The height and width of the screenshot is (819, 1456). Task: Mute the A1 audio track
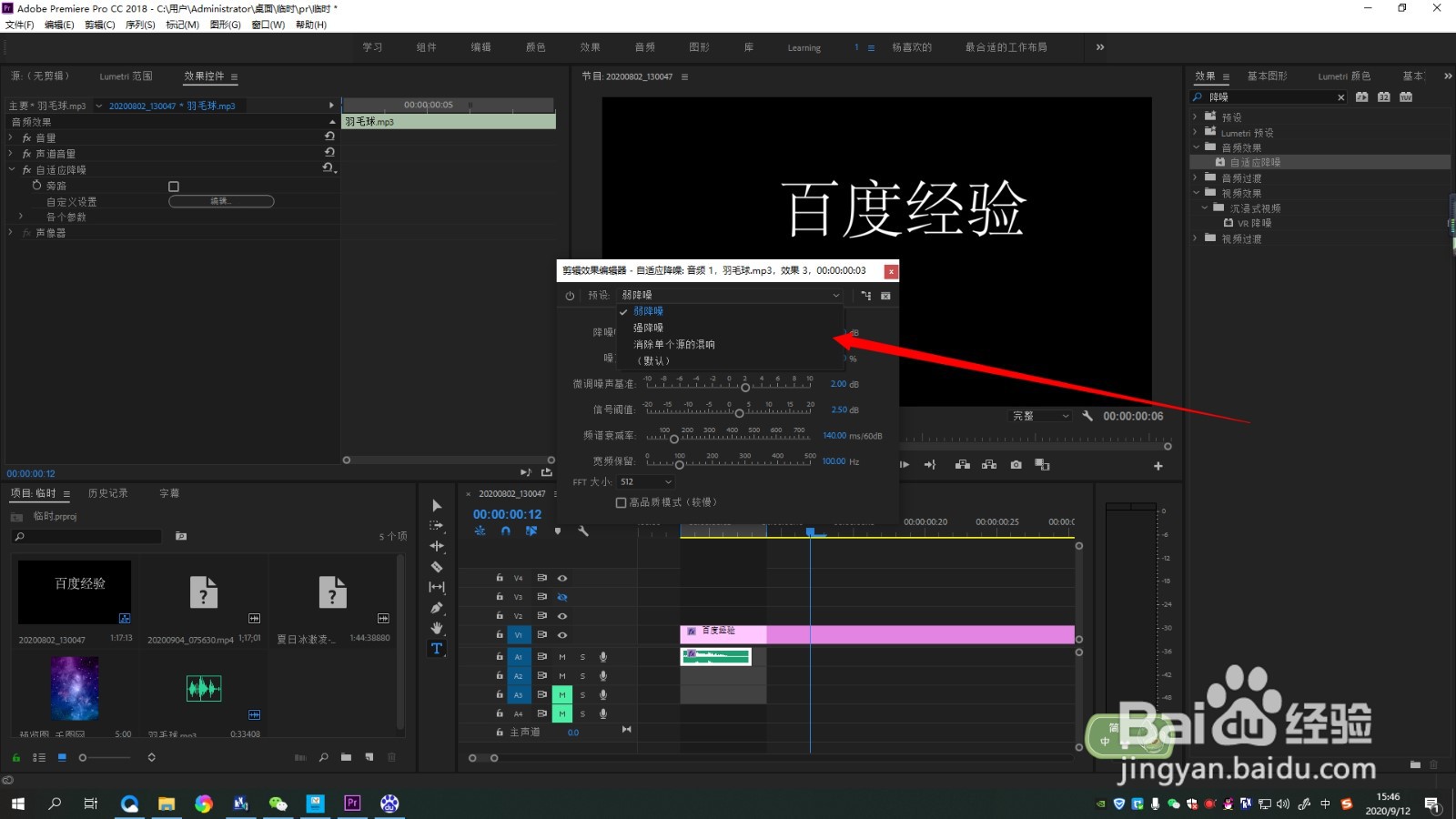point(562,656)
